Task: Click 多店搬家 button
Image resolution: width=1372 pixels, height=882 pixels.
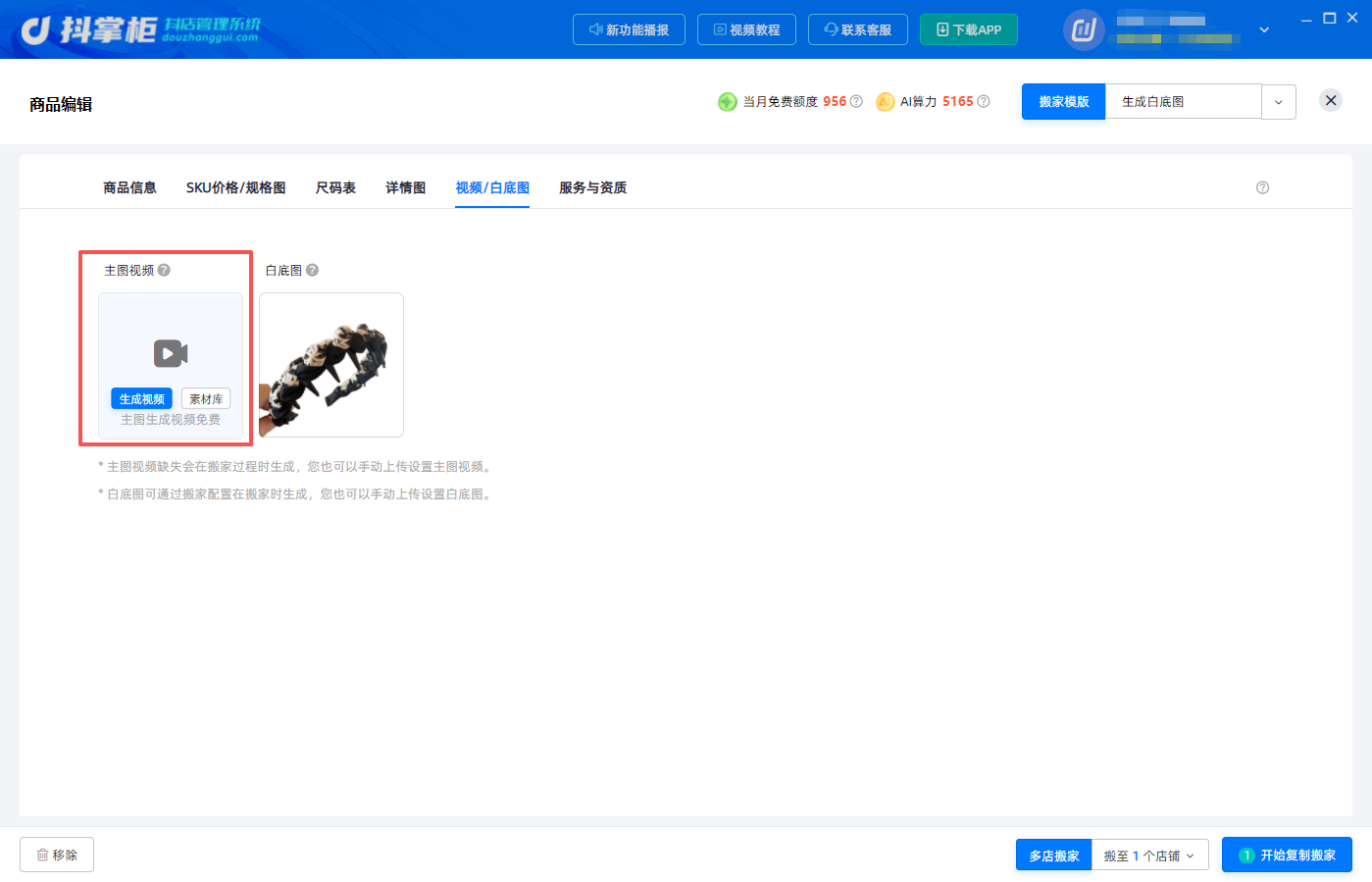Action: point(1054,856)
